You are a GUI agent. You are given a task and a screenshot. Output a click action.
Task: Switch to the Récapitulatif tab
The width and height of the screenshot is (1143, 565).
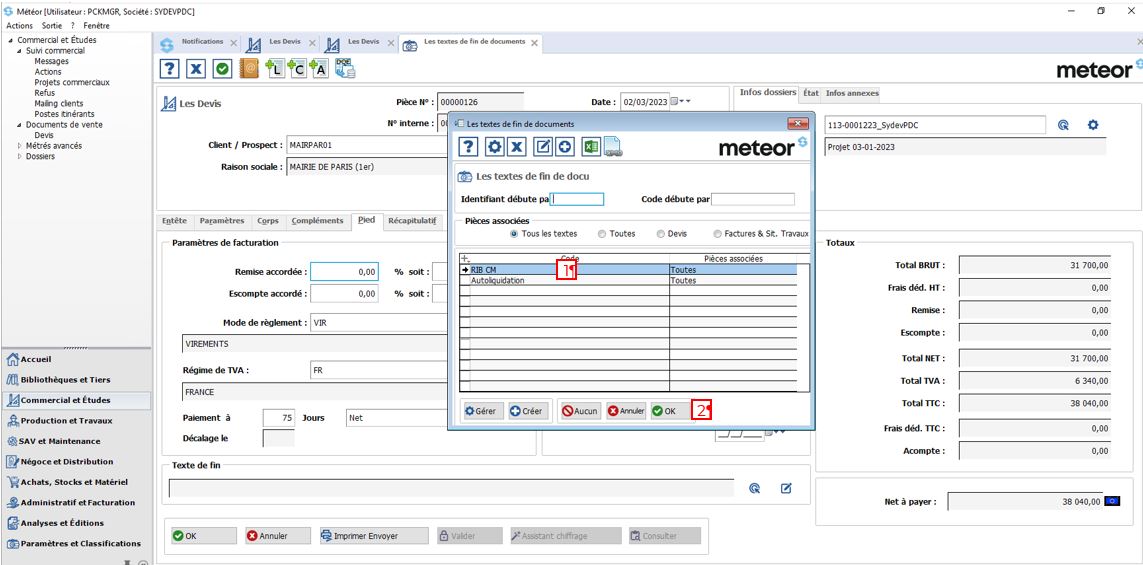412,220
